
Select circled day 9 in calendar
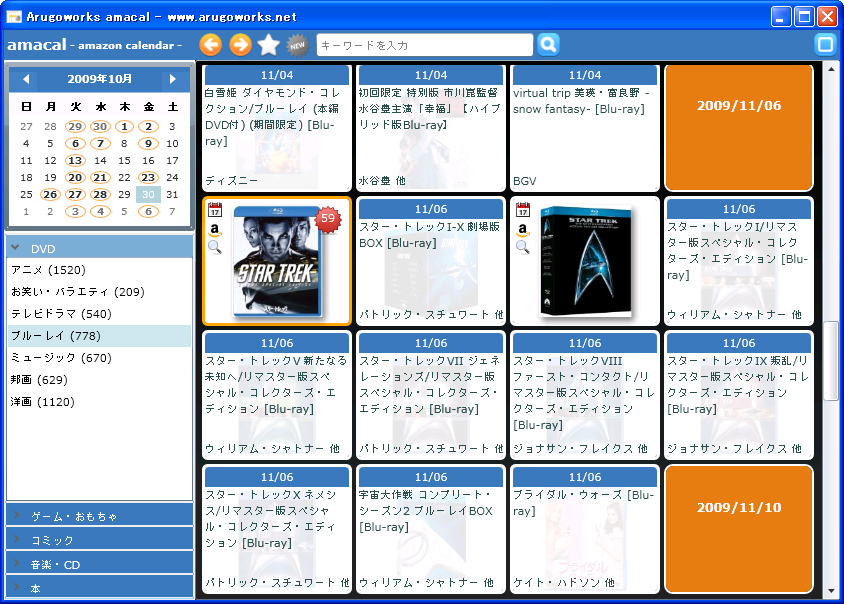click(148, 144)
